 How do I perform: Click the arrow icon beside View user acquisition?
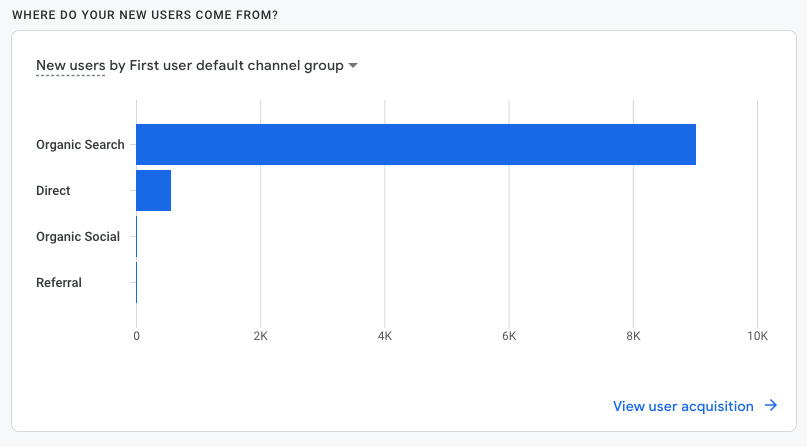click(771, 406)
